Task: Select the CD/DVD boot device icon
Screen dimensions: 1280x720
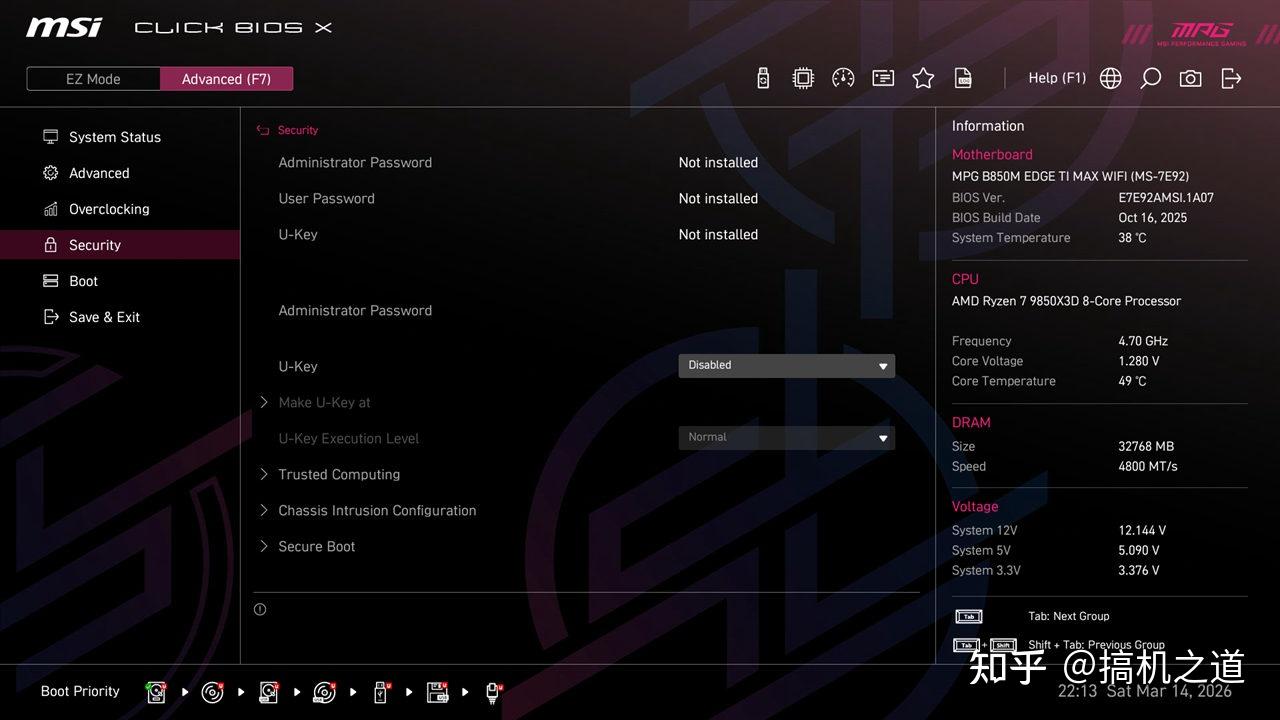Action: tap(212, 692)
